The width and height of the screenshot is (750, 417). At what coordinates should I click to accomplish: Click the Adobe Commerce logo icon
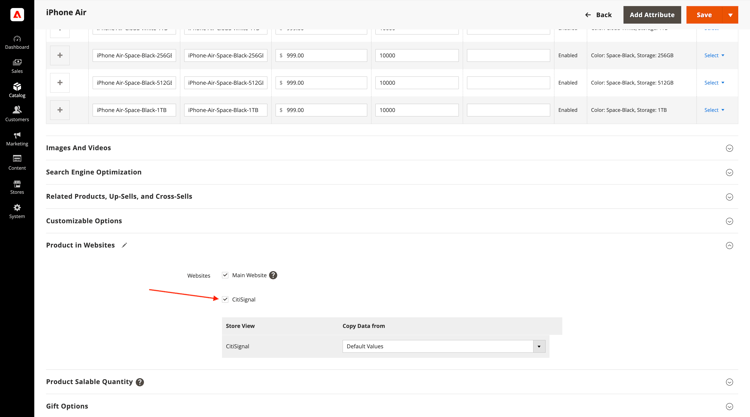pyautogui.click(x=17, y=15)
